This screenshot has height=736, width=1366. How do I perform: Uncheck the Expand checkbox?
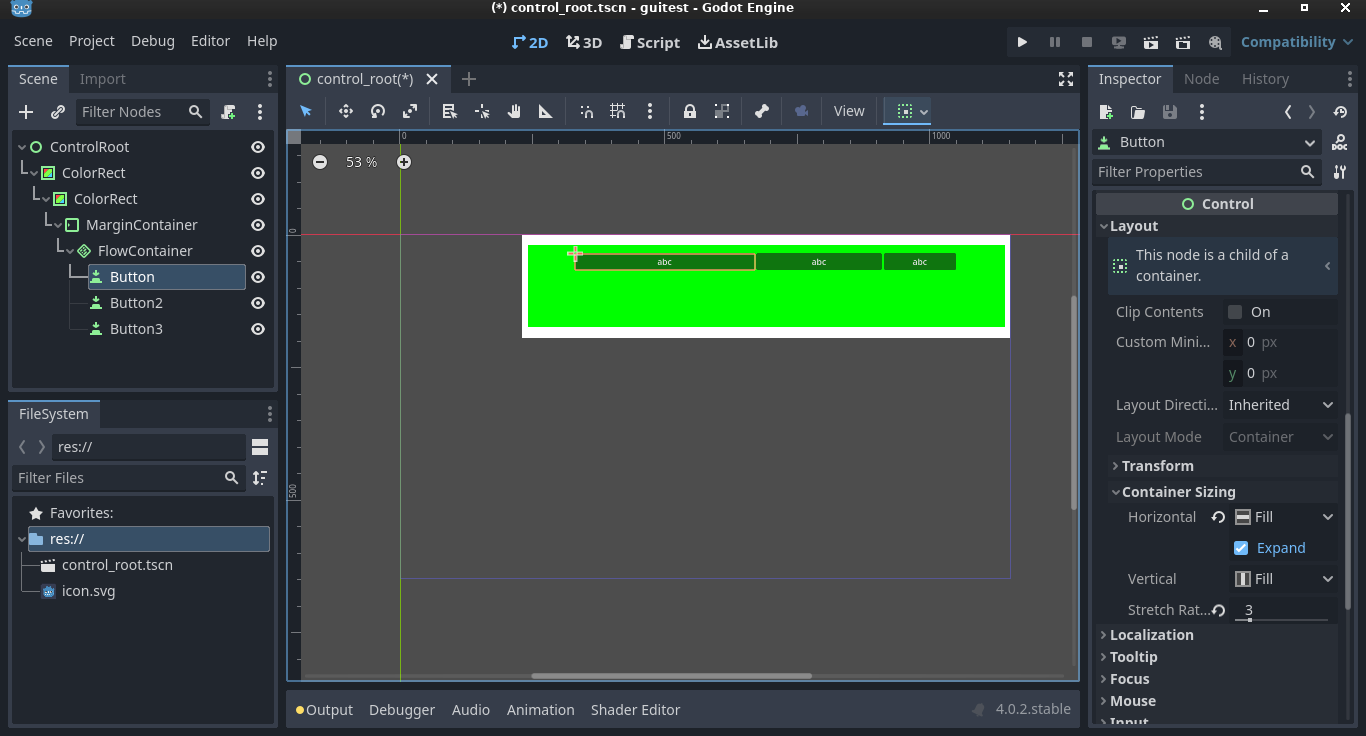[1241, 548]
